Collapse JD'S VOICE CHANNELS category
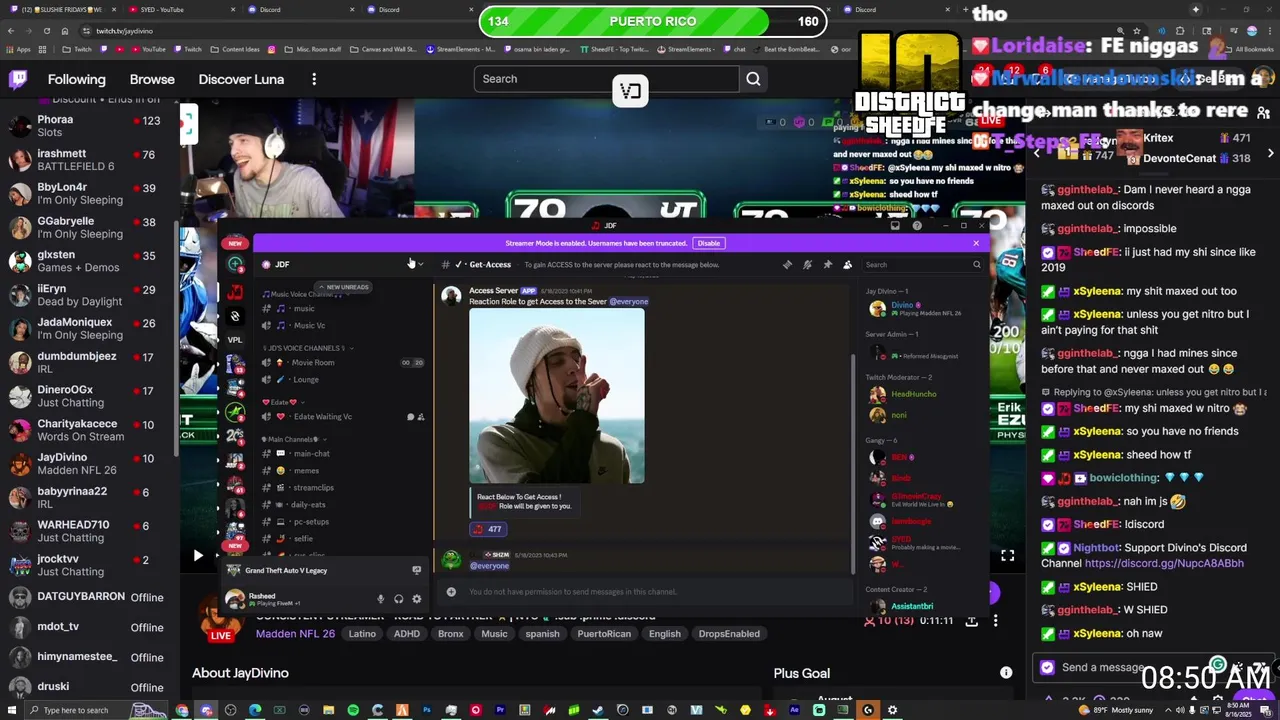 (x=305, y=348)
